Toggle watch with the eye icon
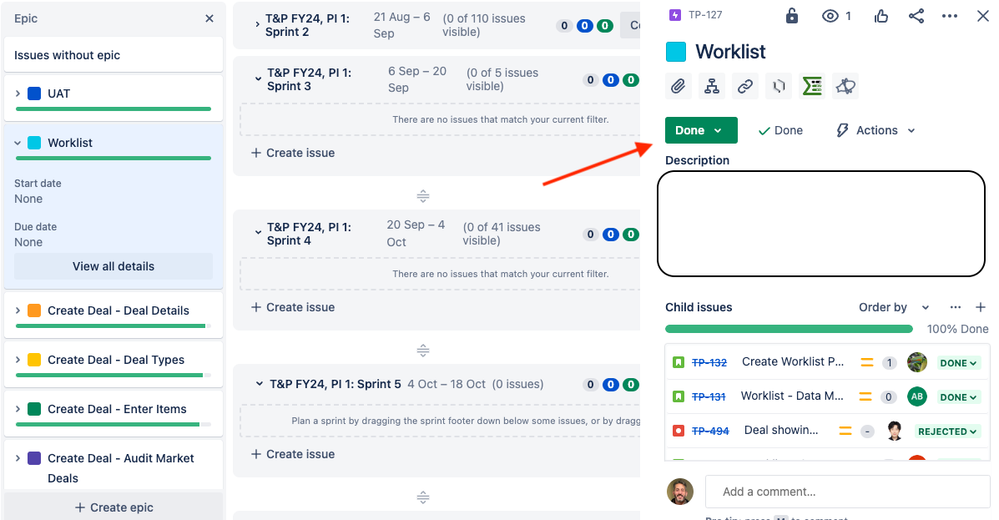This screenshot has height=520, width=999. point(830,16)
